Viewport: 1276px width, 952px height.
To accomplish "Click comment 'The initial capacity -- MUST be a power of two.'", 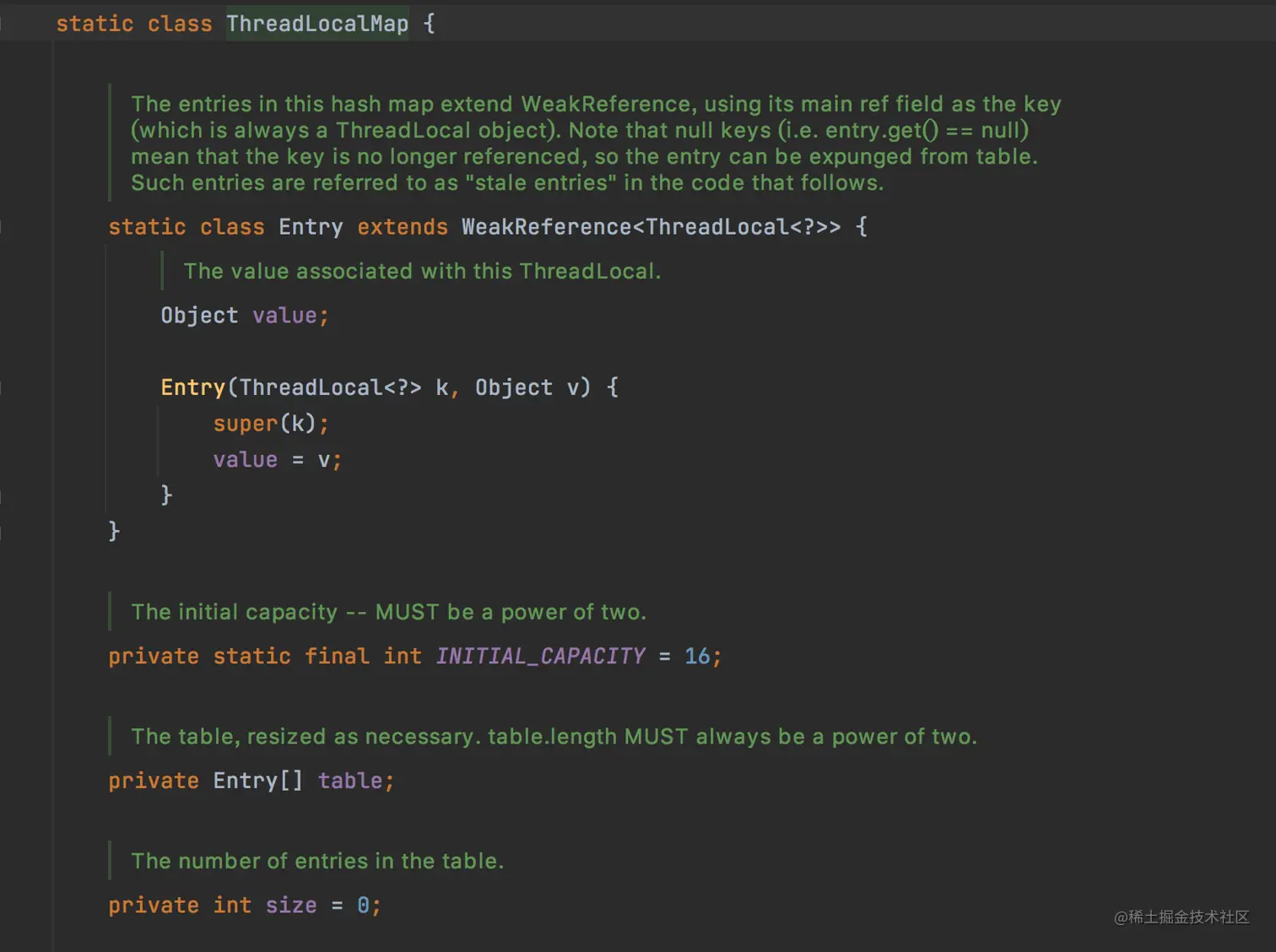I will [388, 612].
